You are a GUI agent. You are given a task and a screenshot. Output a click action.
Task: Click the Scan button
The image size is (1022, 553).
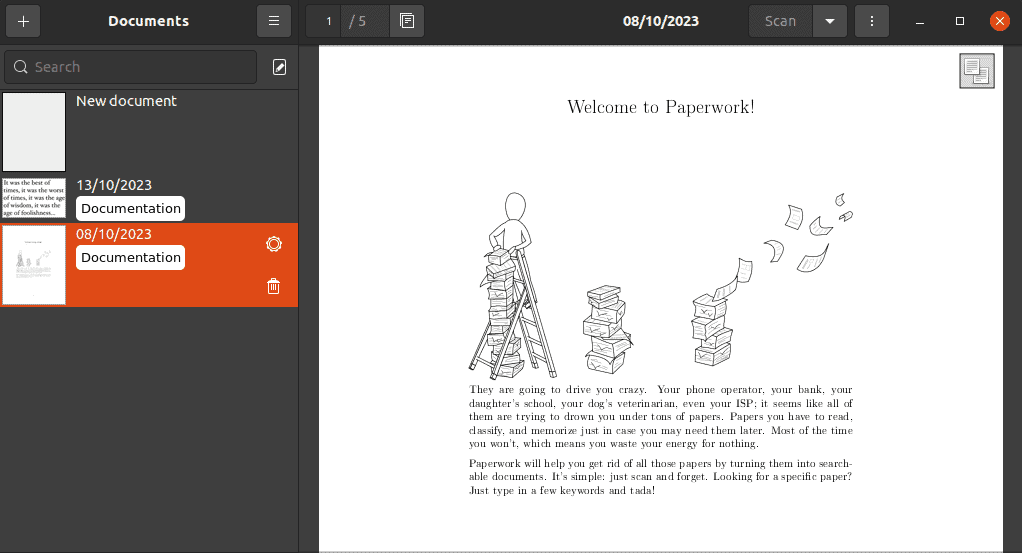pos(780,21)
